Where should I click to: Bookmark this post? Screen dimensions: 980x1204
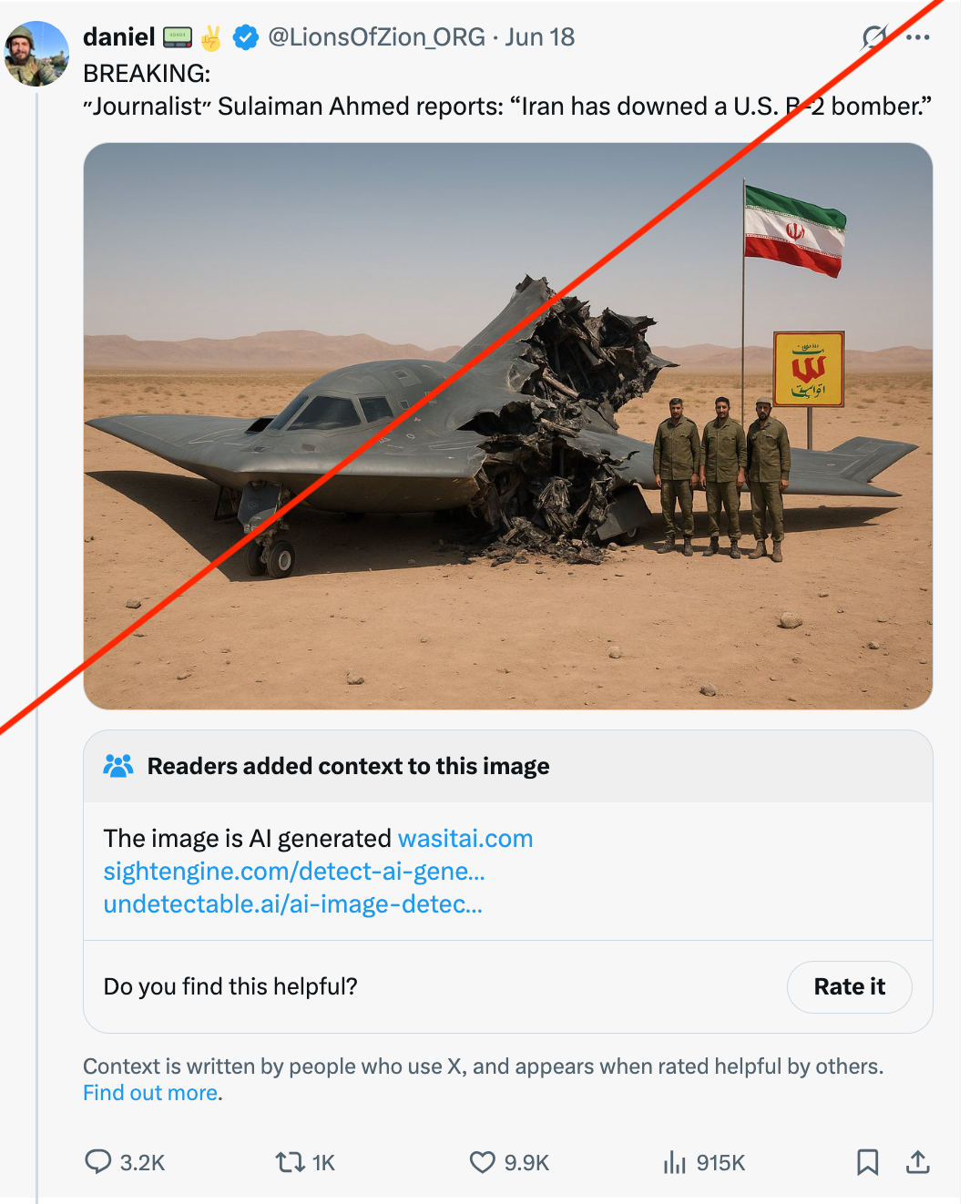(867, 1162)
